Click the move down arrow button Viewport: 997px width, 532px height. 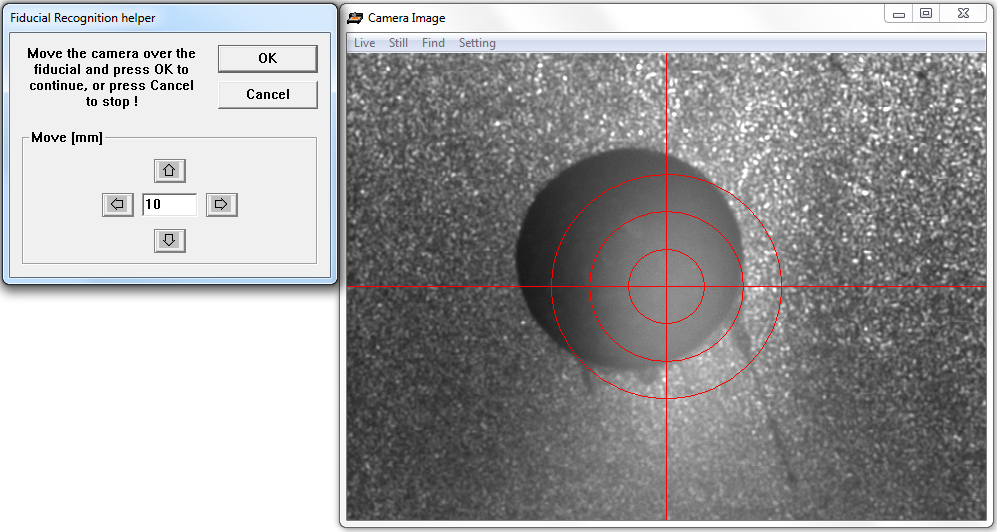click(x=170, y=240)
